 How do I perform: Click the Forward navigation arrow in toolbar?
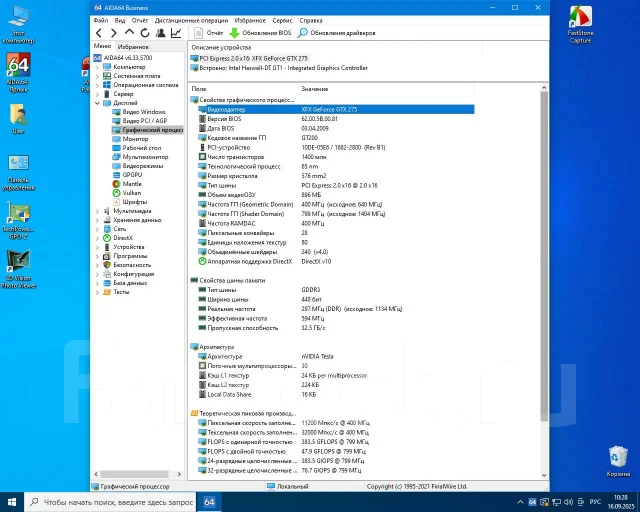pyautogui.click(x=114, y=33)
